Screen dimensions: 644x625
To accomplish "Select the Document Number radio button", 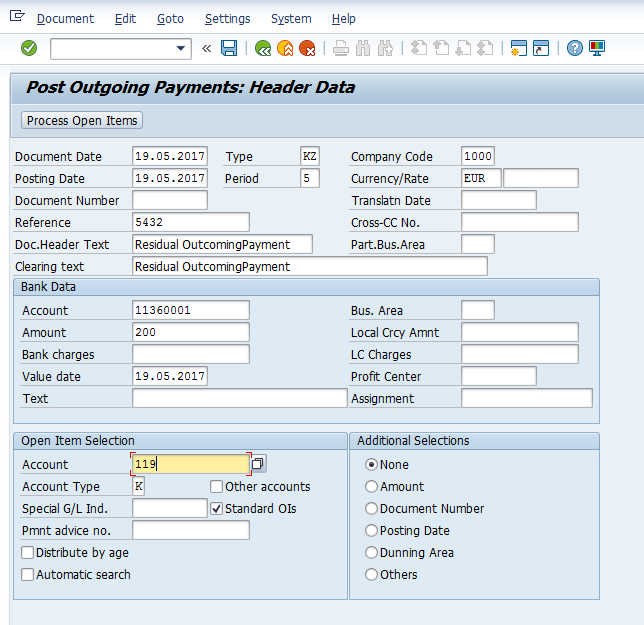I will coord(372,509).
